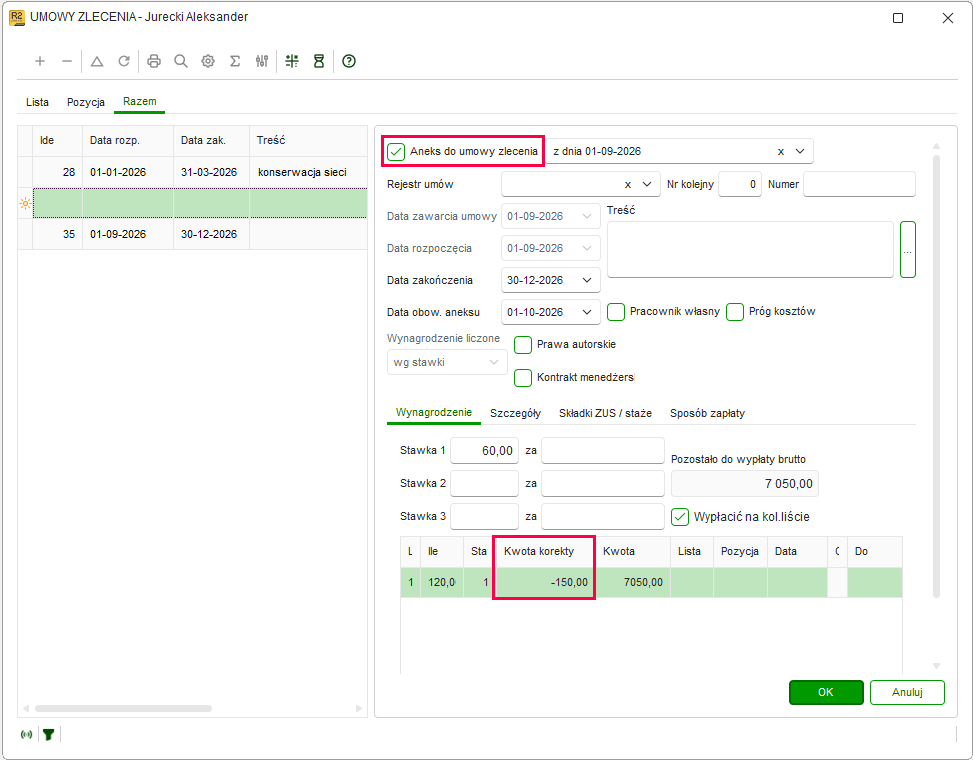Click the broadcast signal icon in status bar

26,735
